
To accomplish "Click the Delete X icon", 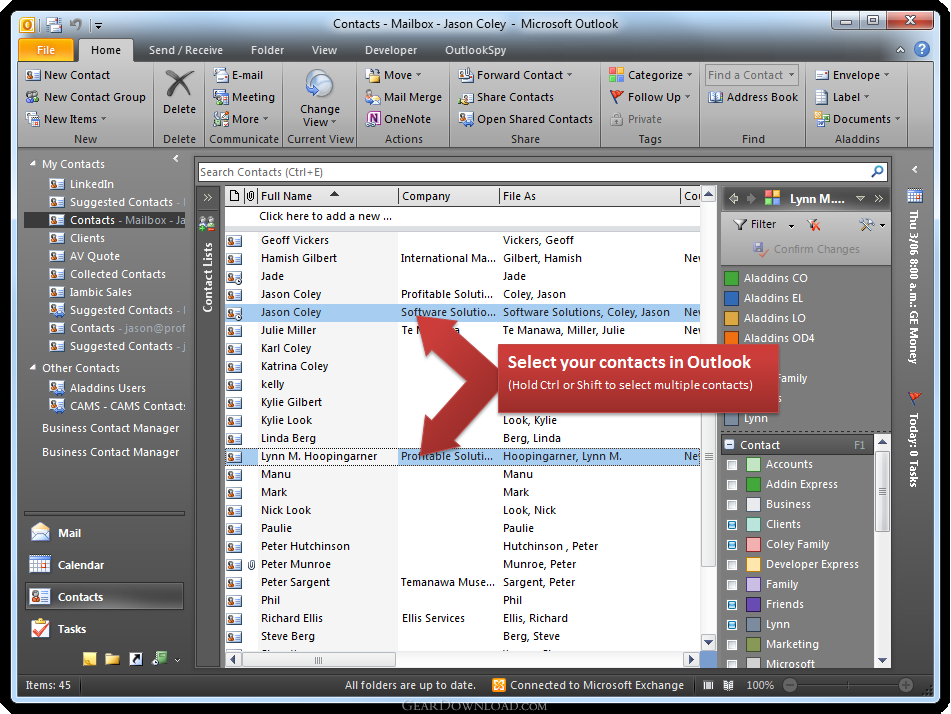I will tap(180, 84).
